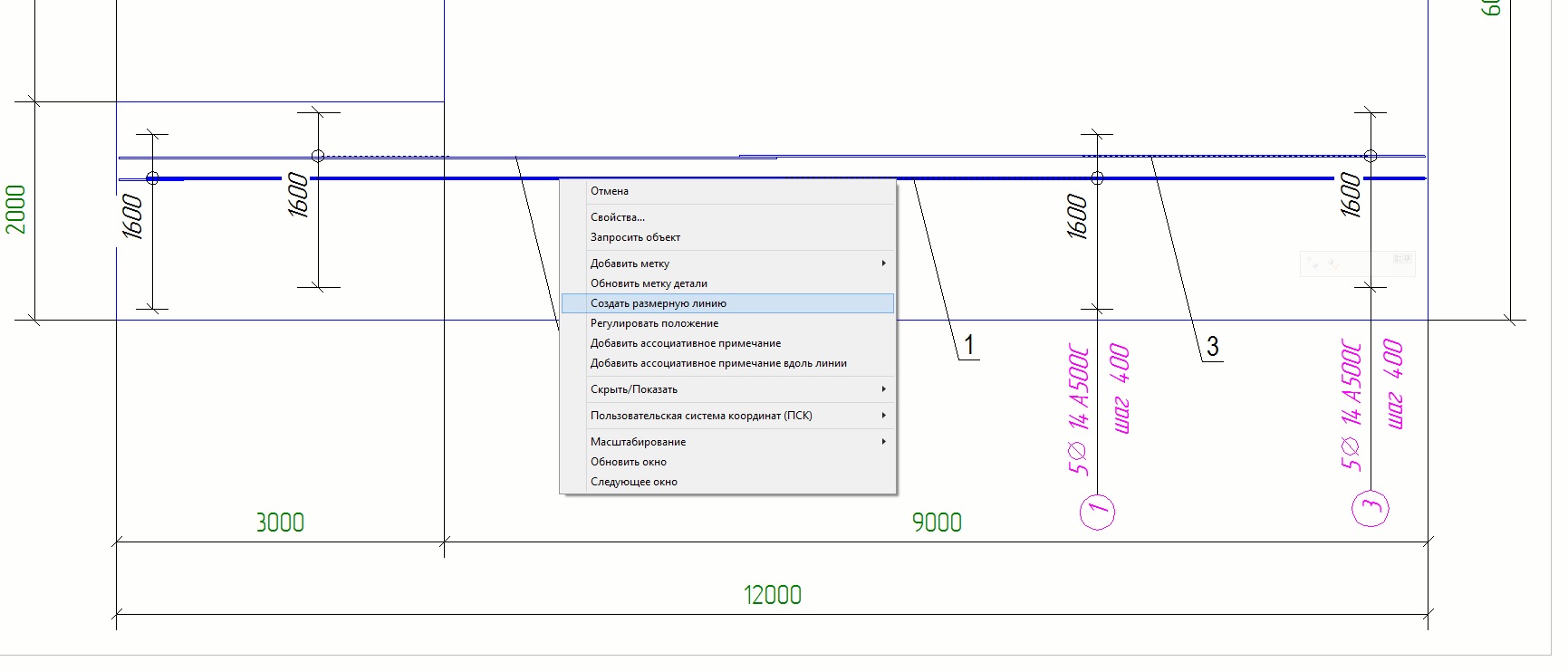Select Запросить объект menu entry

(635, 237)
